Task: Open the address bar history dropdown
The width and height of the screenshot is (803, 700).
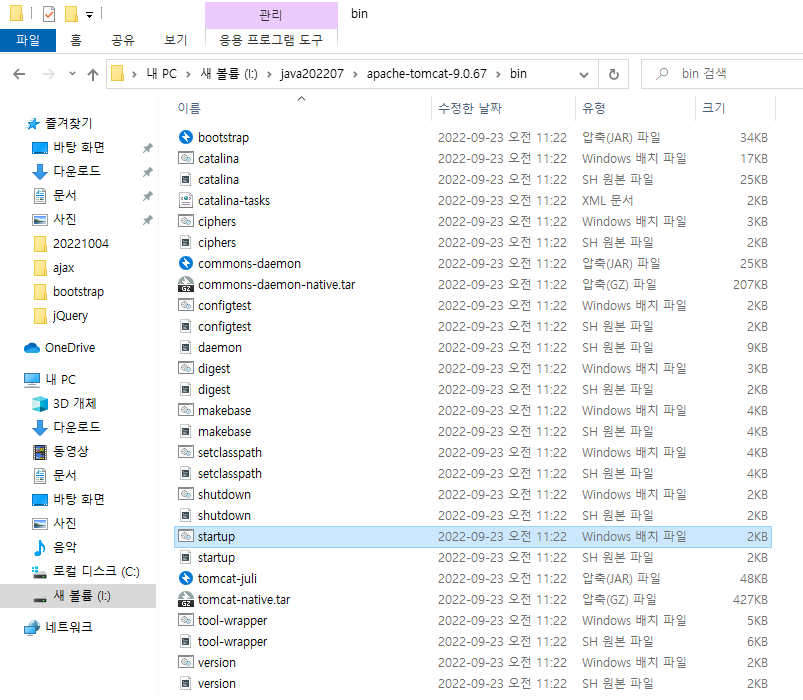Action: click(584, 75)
